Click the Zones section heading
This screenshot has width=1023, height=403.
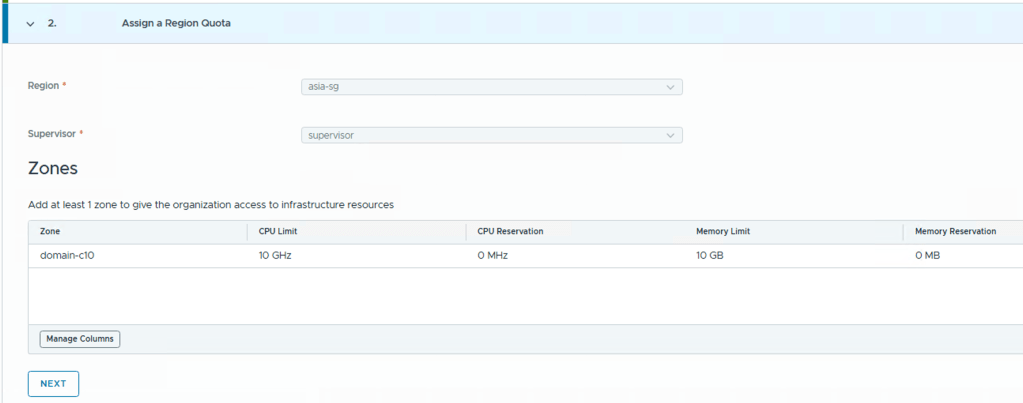(x=53, y=168)
